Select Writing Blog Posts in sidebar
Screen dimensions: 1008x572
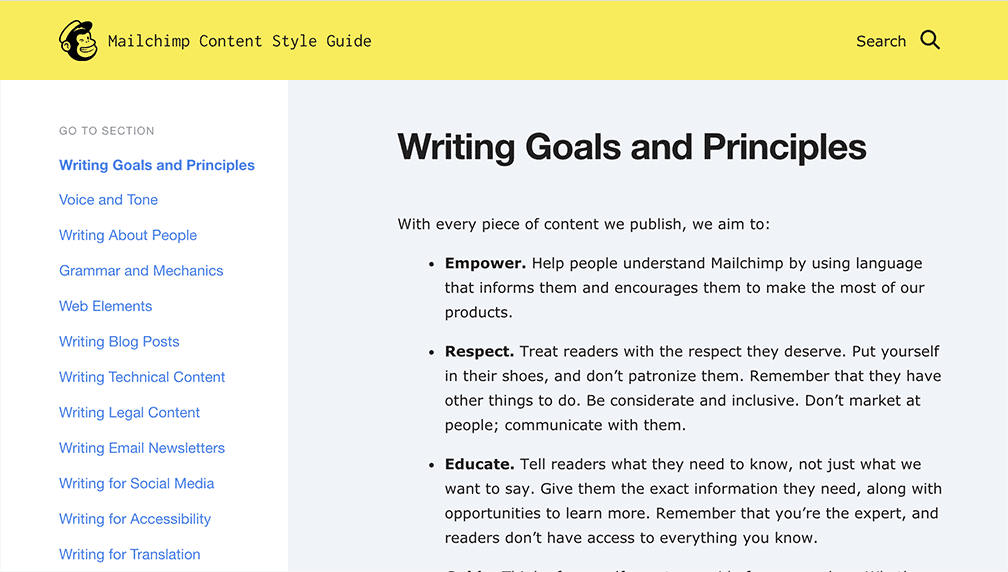click(x=119, y=342)
